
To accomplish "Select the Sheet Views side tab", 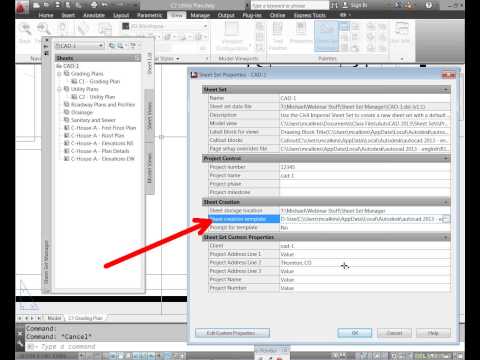I will tap(150, 116).
